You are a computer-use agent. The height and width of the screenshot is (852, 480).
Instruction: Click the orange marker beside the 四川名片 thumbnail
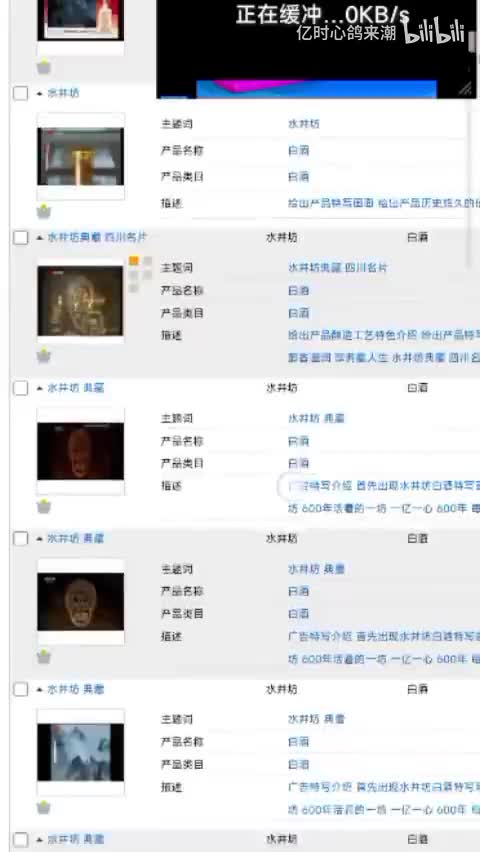pyautogui.click(x=134, y=261)
